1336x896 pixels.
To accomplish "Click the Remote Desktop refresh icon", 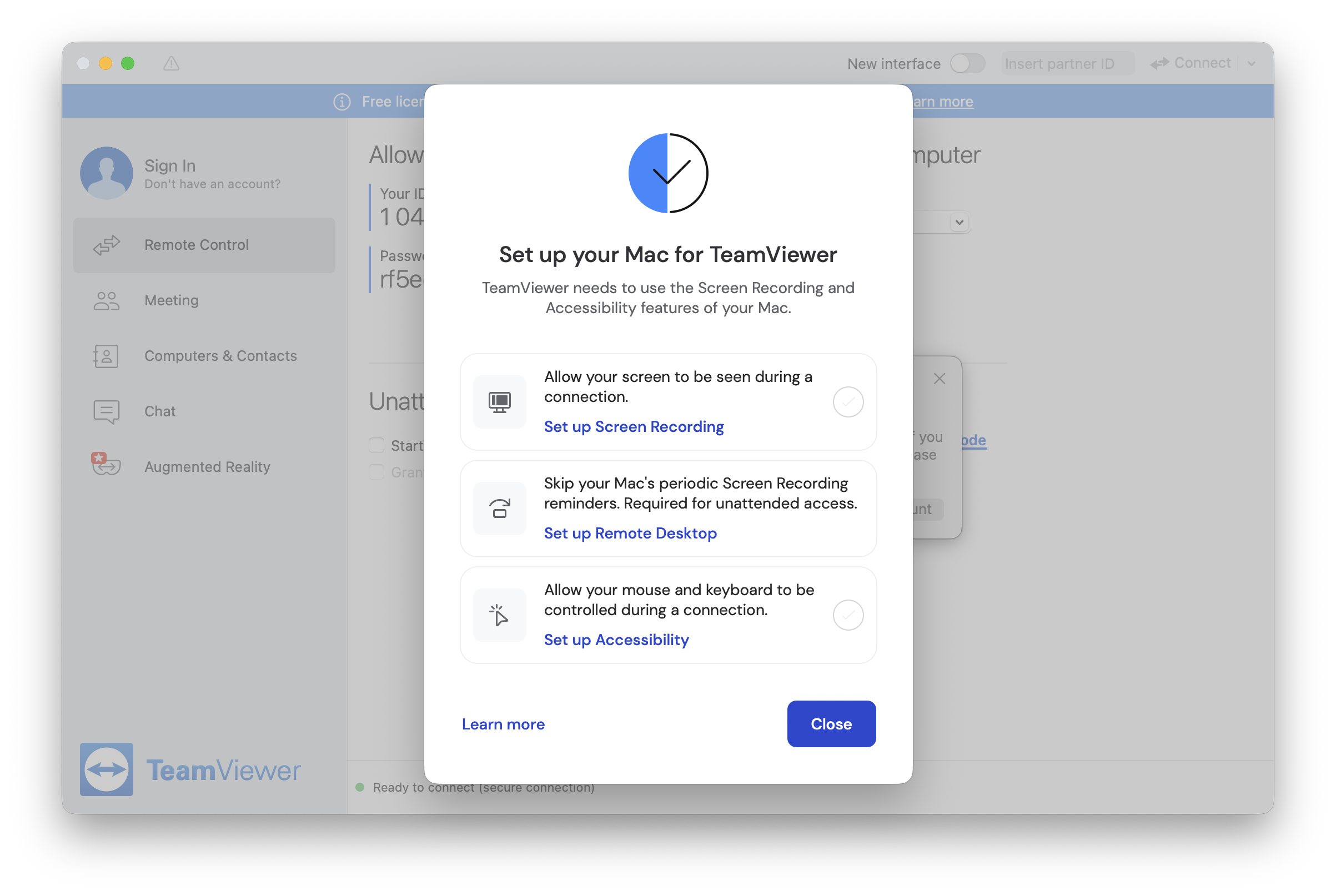I will [499, 508].
